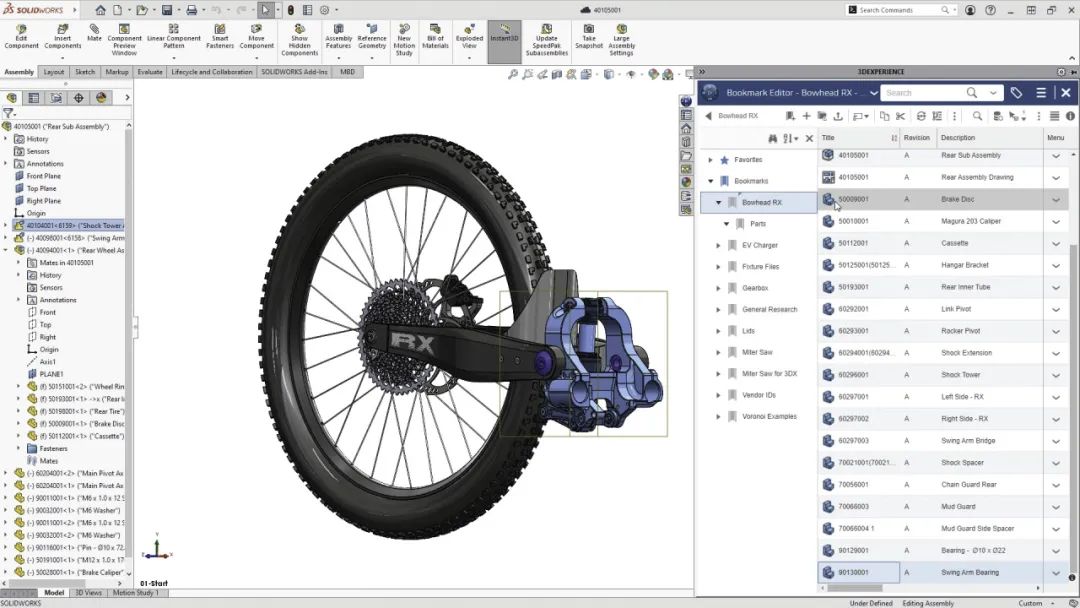This screenshot has height=608, width=1080.
Task: Click the magnifier in 3DEXPERIENCE search box
Action: 971,92
